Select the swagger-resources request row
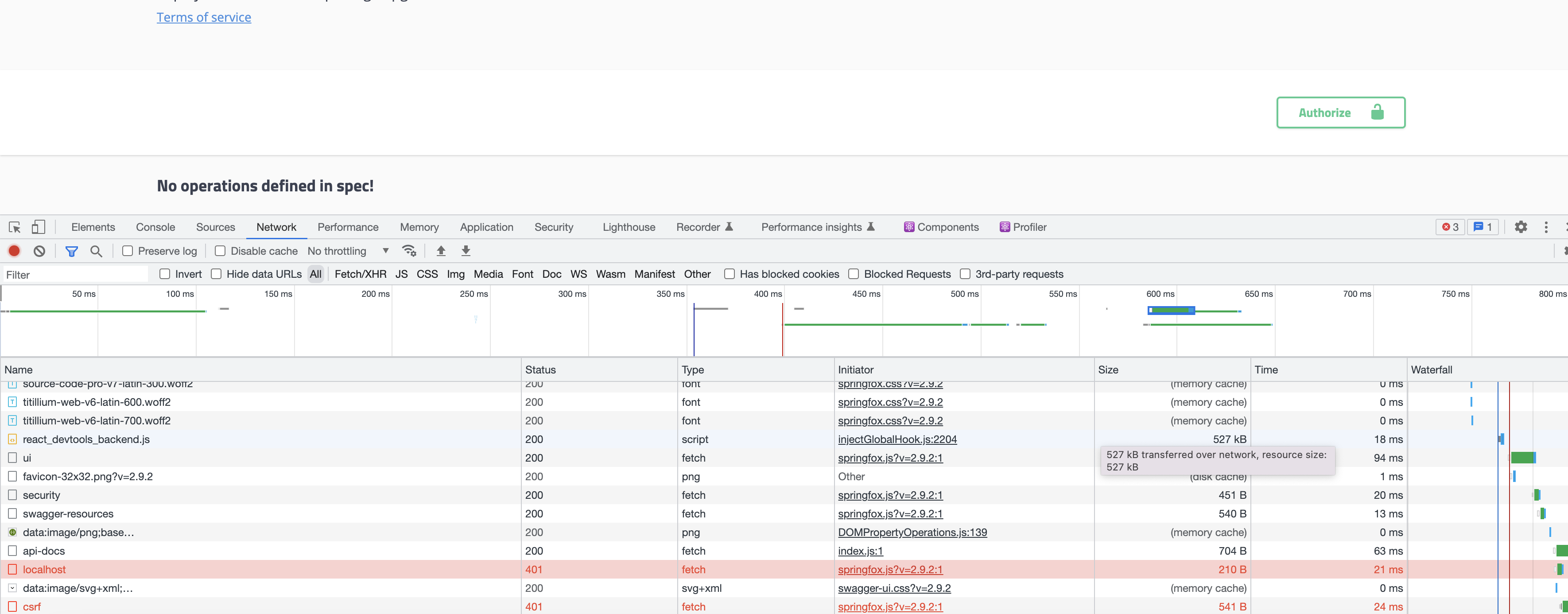This screenshot has height=614, width=1568. (x=784, y=513)
